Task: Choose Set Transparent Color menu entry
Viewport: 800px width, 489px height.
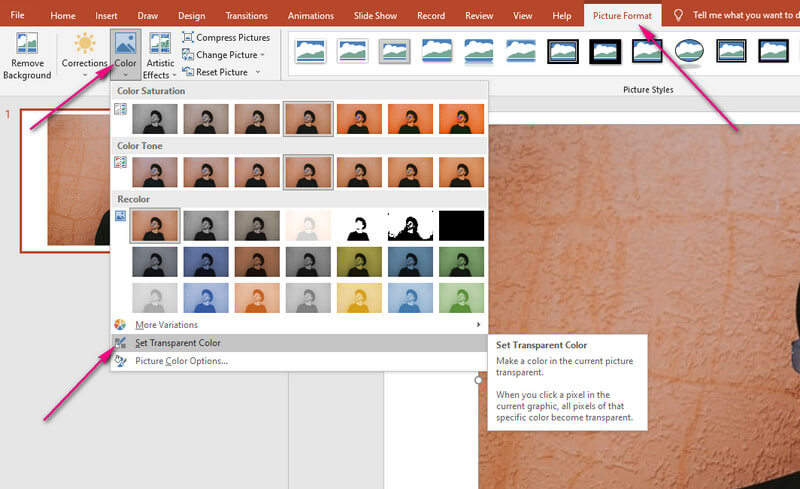Action: [178, 343]
